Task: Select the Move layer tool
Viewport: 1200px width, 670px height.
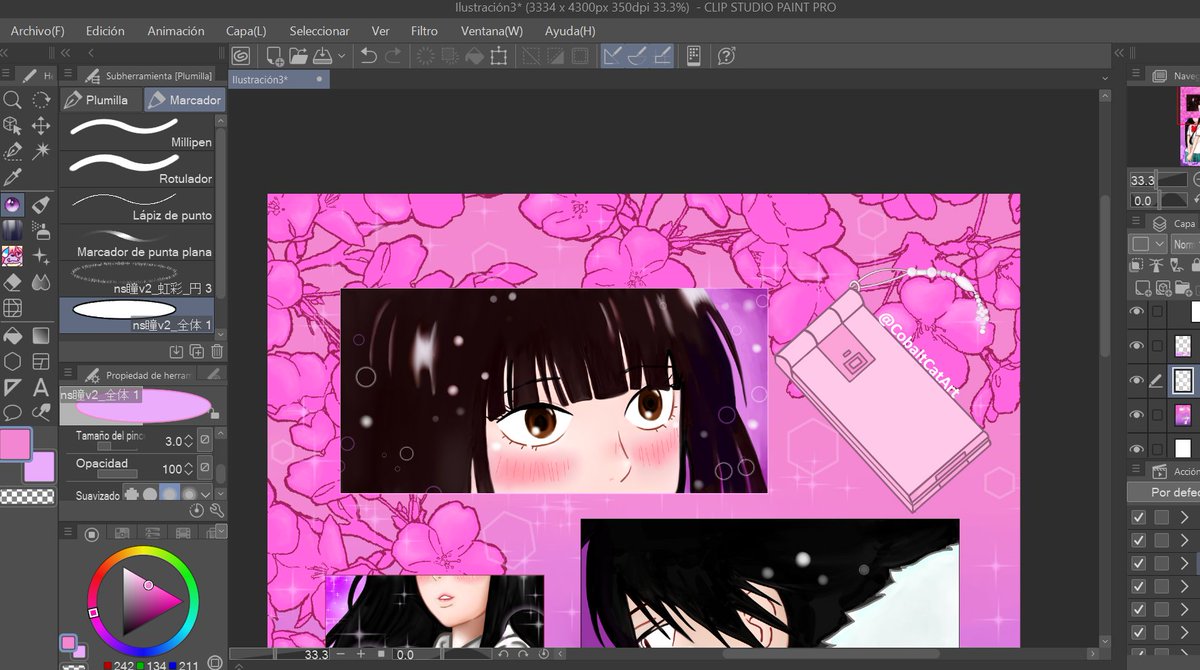Action: tap(43, 125)
